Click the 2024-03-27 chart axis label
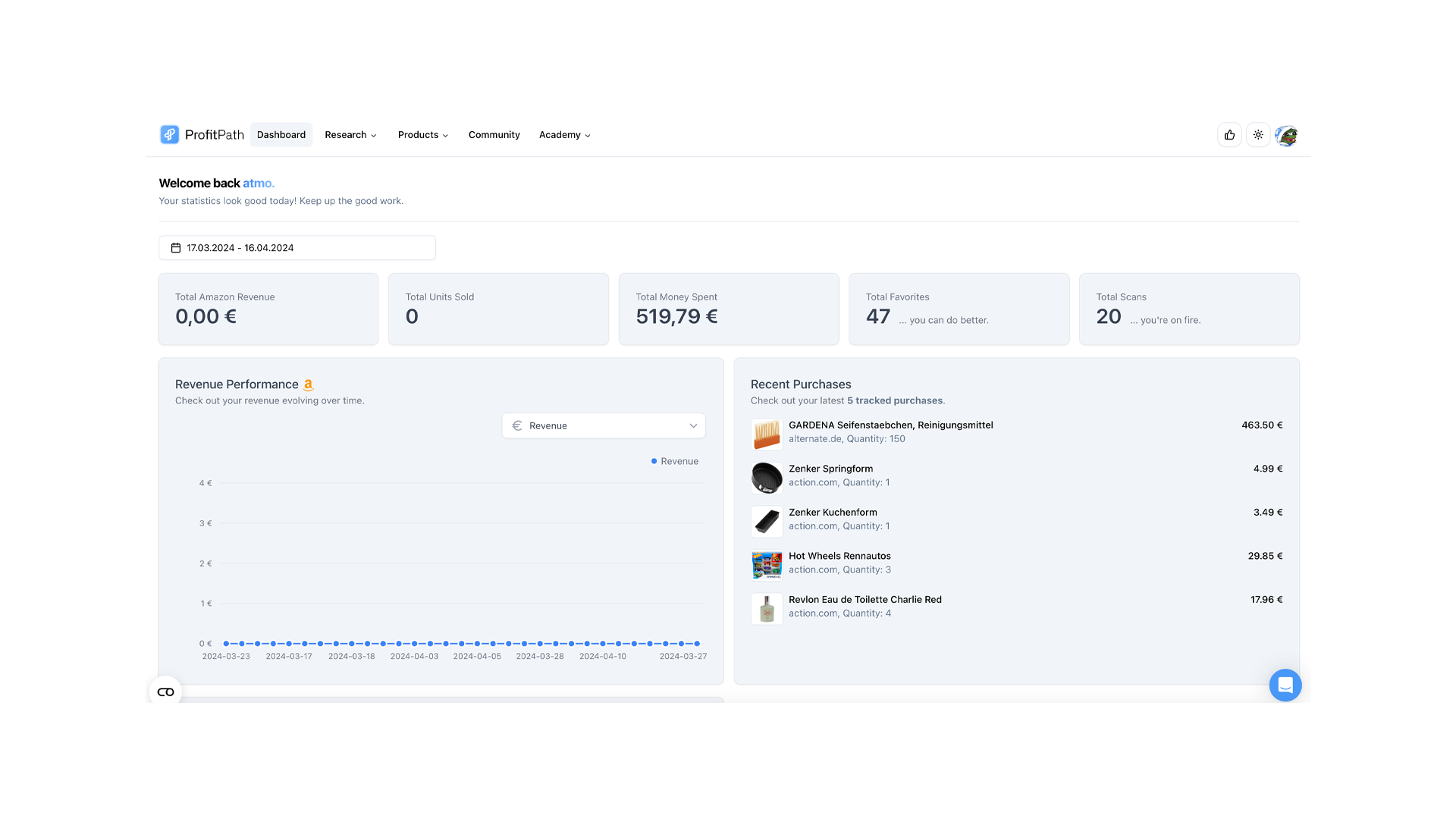 pyautogui.click(x=683, y=656)
